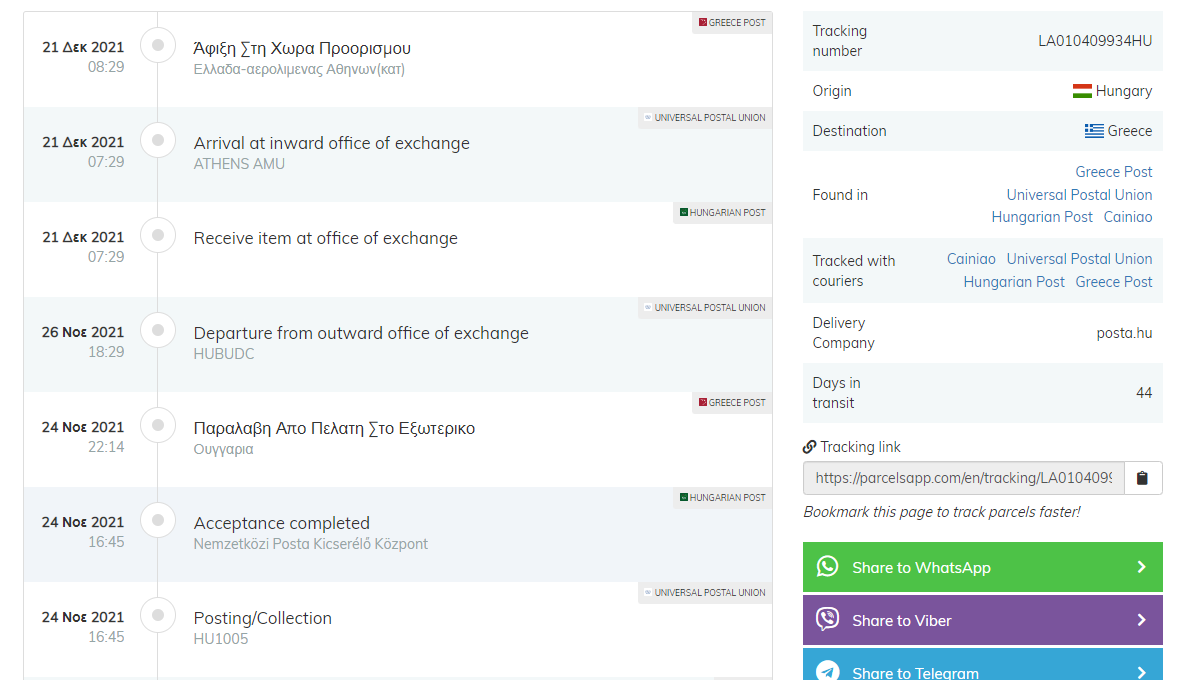Click Greece Post badge on Άφιξη event
The height and width of the screenshot is (680, 1177).
[732, 23]
